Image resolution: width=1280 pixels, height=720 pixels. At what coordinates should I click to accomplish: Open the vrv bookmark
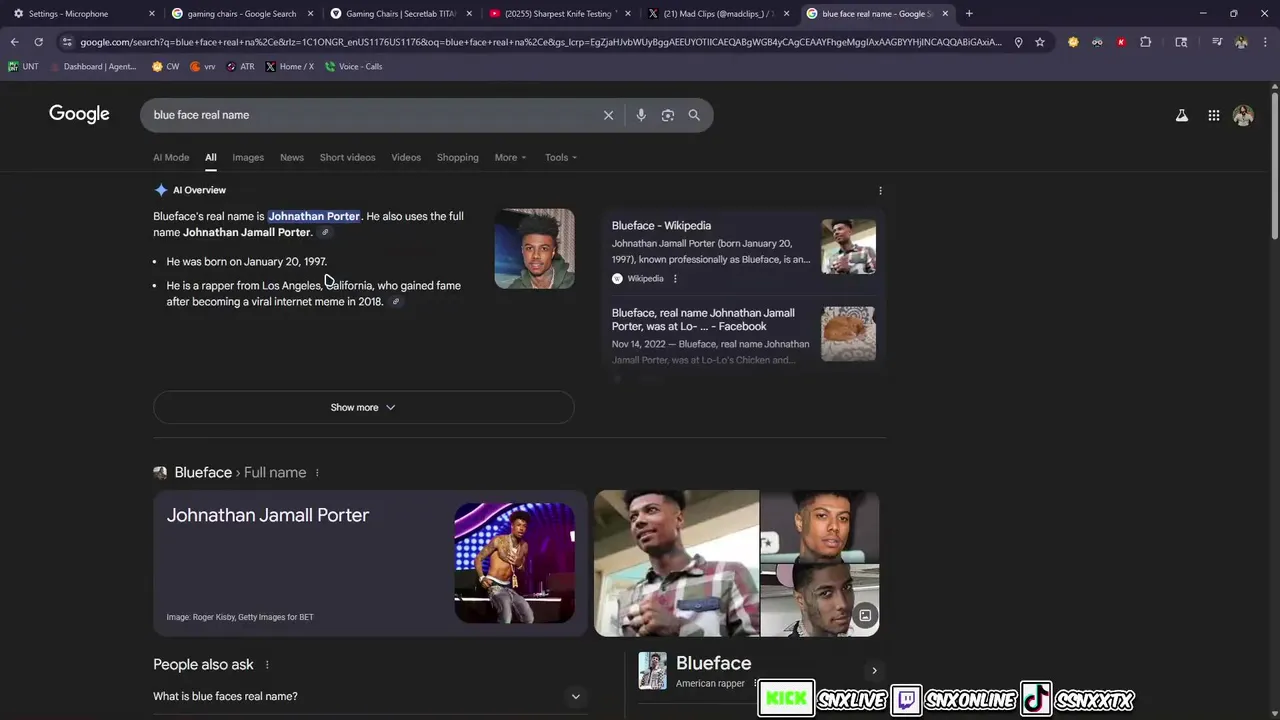[202, 67]
